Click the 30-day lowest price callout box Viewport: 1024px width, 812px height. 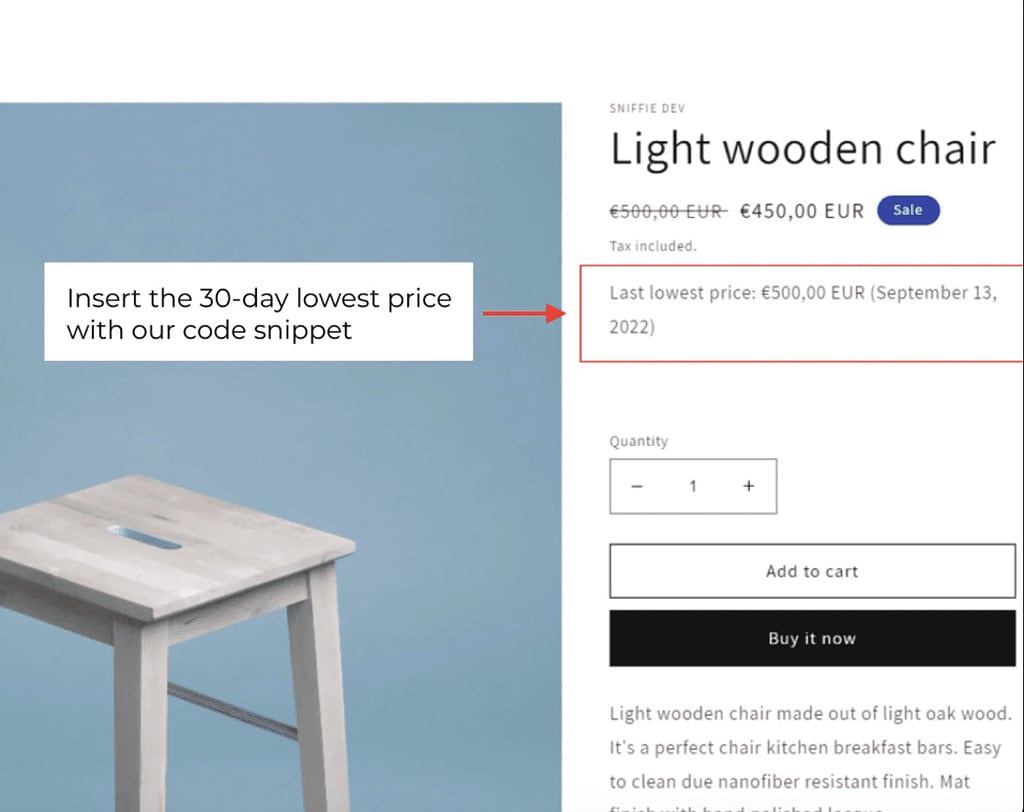point(259,312)
